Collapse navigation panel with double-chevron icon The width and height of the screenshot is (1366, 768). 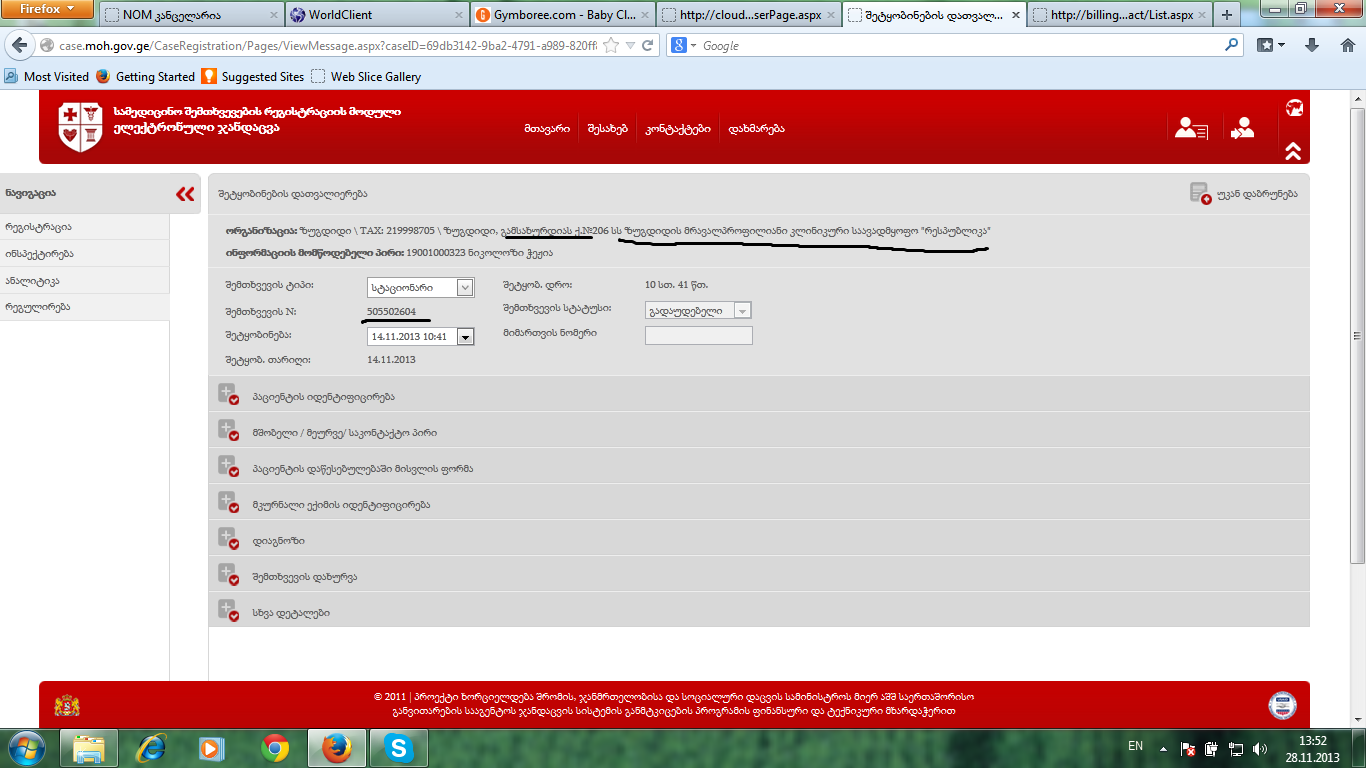pos(185,194)
